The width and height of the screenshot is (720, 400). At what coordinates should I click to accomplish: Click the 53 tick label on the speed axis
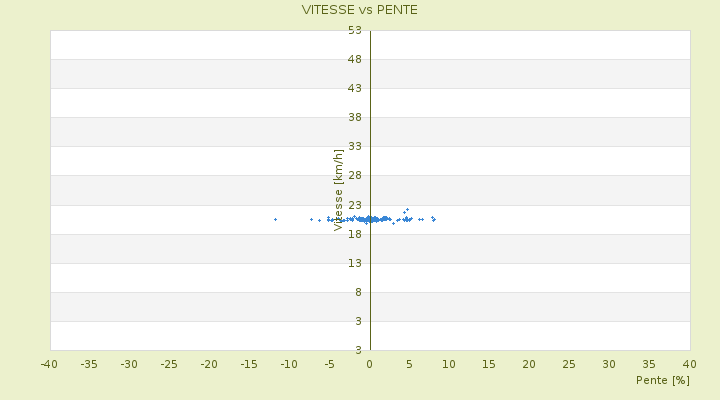(355, 30)
